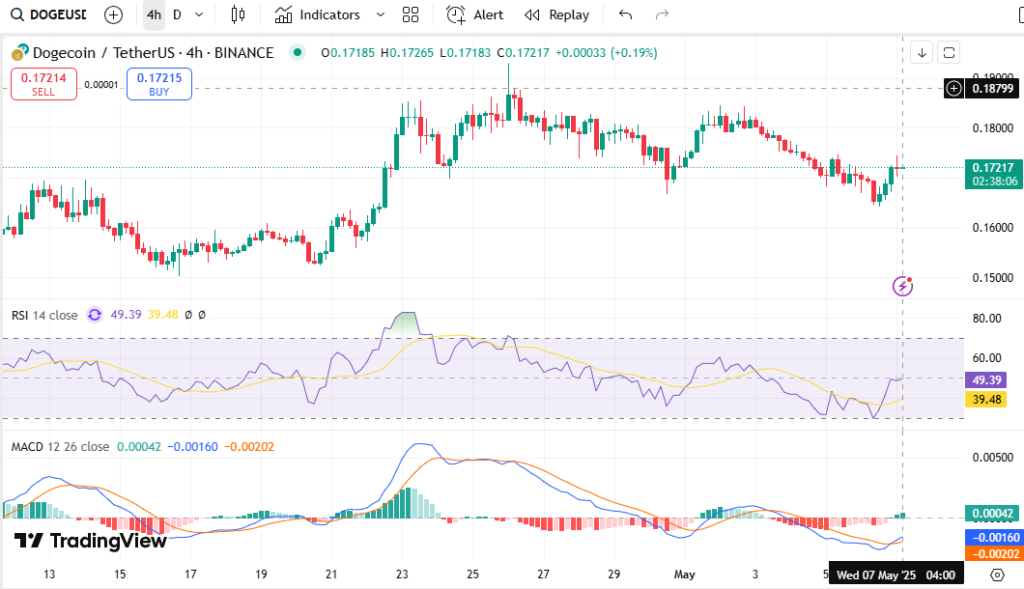Maximize the chart pane
The image size is (1024, 589).
pyautogui.click(x=949, y=52)
